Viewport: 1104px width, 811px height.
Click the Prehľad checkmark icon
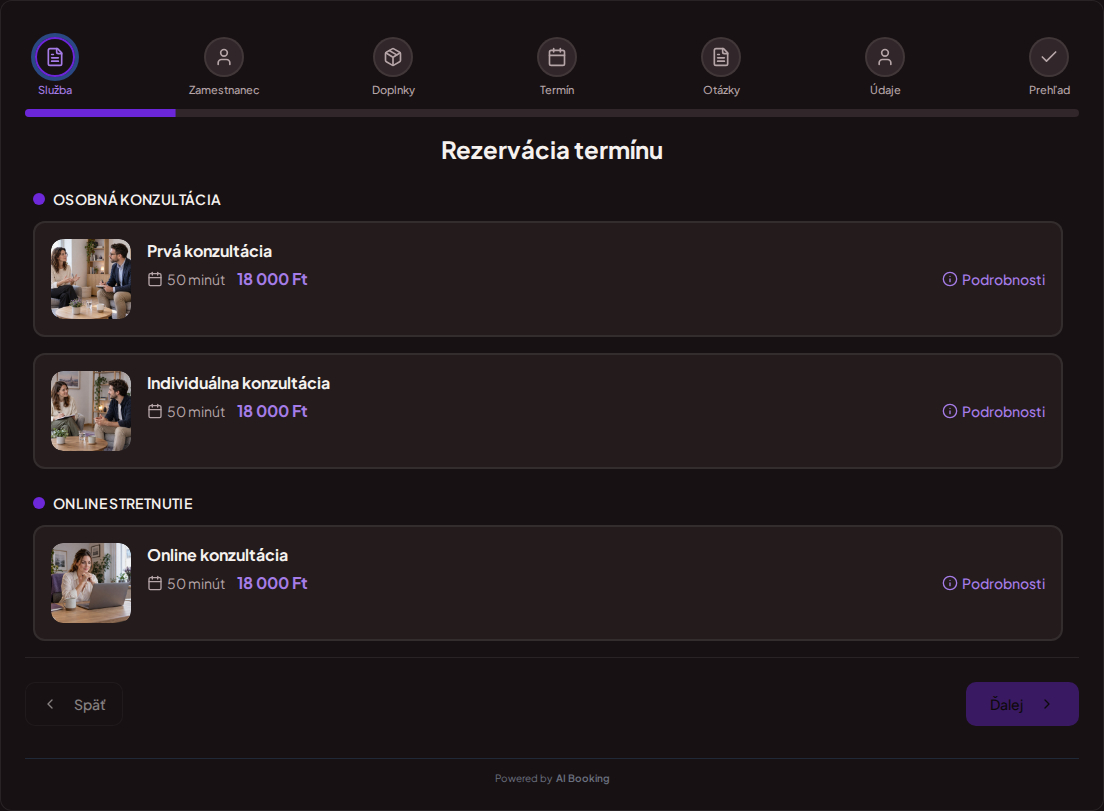(x=1049, y=57)
